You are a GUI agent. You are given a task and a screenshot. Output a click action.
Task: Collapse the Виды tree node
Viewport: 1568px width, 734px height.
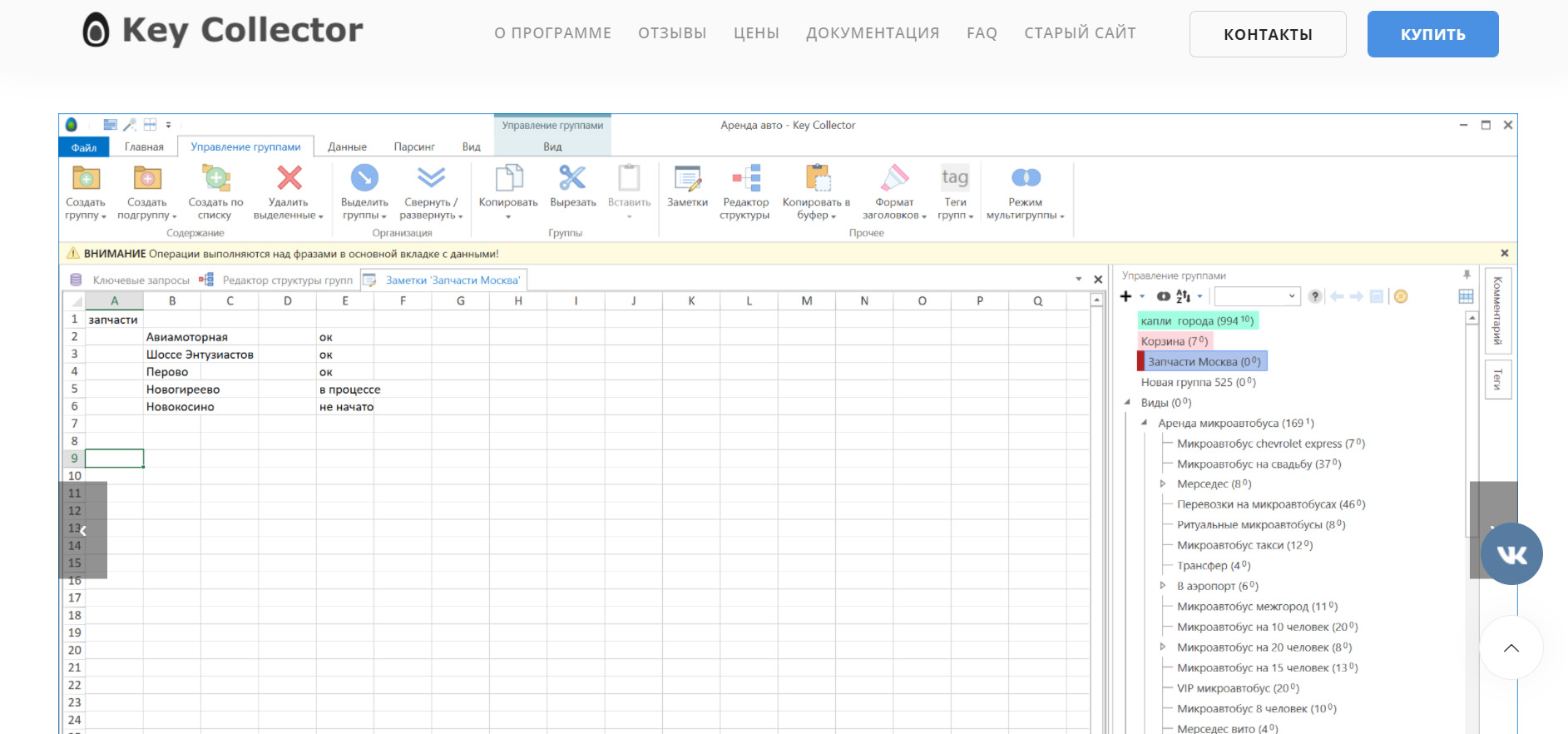tap(1127, 403)
